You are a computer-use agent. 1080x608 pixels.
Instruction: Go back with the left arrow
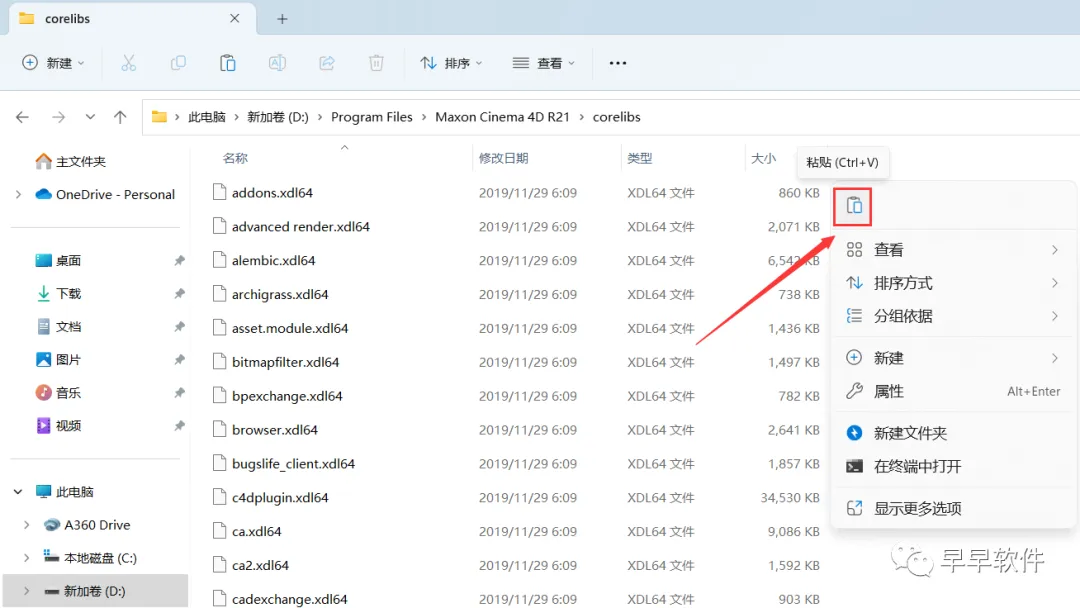point(22,117)
